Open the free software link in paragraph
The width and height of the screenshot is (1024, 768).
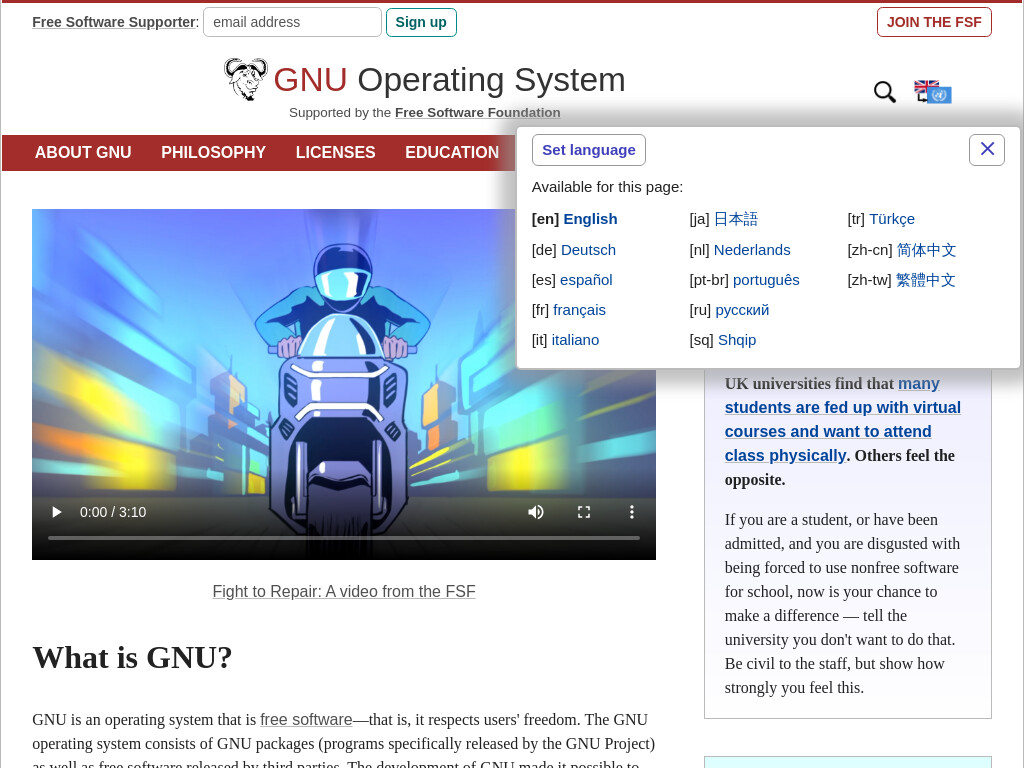pyautogui.click(x=306, y=720)
